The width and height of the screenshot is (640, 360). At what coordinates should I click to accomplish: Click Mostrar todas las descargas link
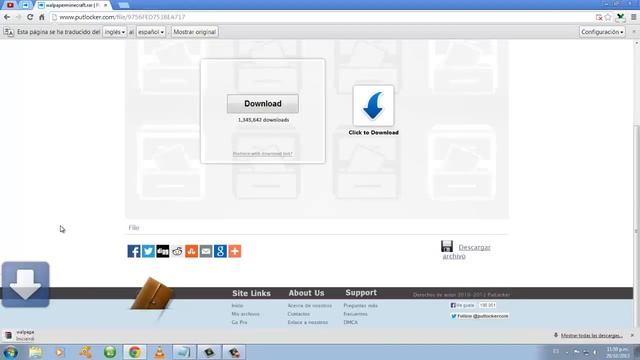tap(591, 336)
